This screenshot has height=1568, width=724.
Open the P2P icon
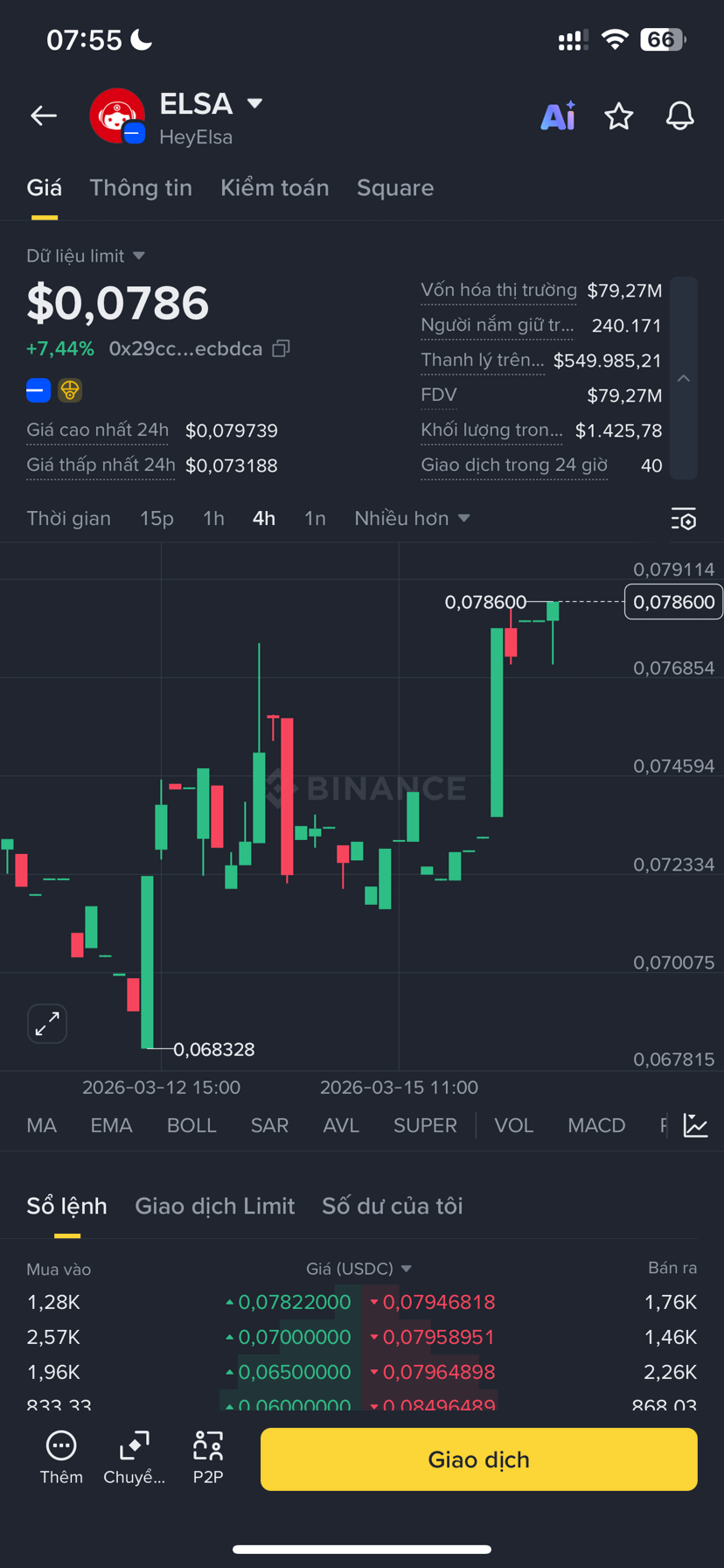(208, 1458)
